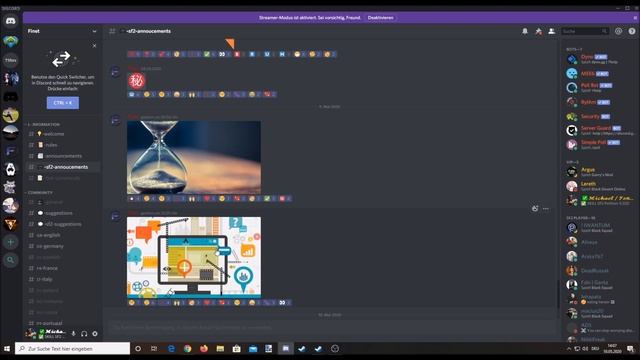Click the teal layered-logo server icon
The height and width of the screenshot is (360, 640).
pyautogui.click(x=11, y=41)
